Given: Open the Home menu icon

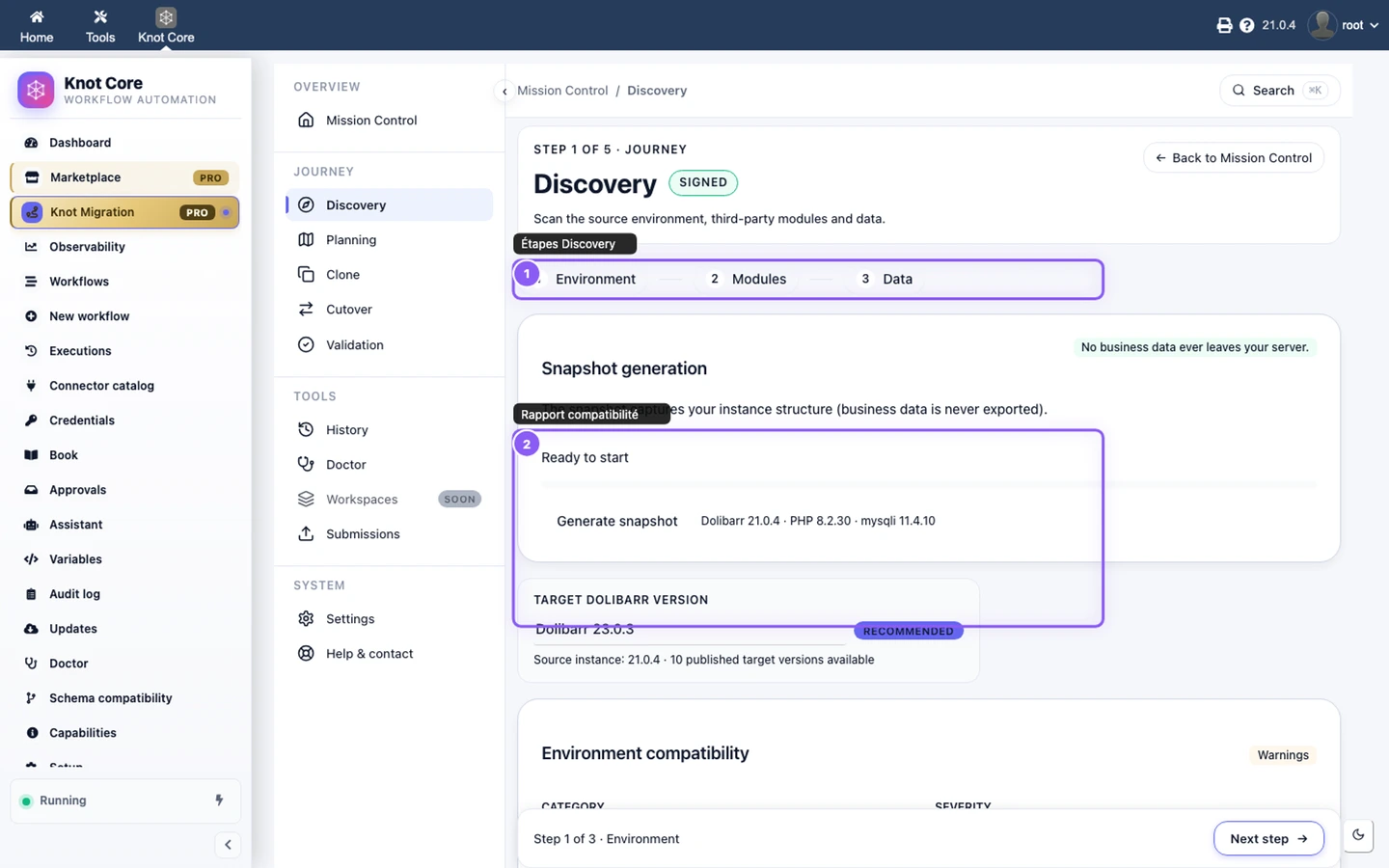Looking at the screenshot, I should coord(37,26).
